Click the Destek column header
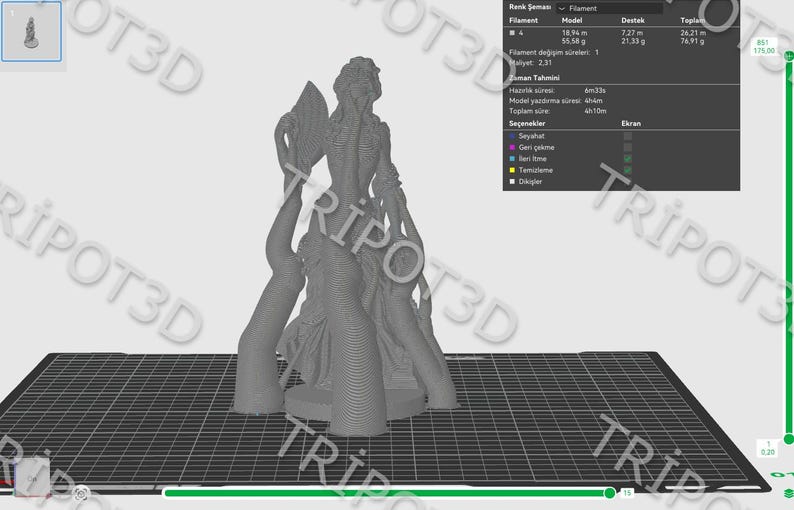The image size is (794, 510). pos(632,20)
